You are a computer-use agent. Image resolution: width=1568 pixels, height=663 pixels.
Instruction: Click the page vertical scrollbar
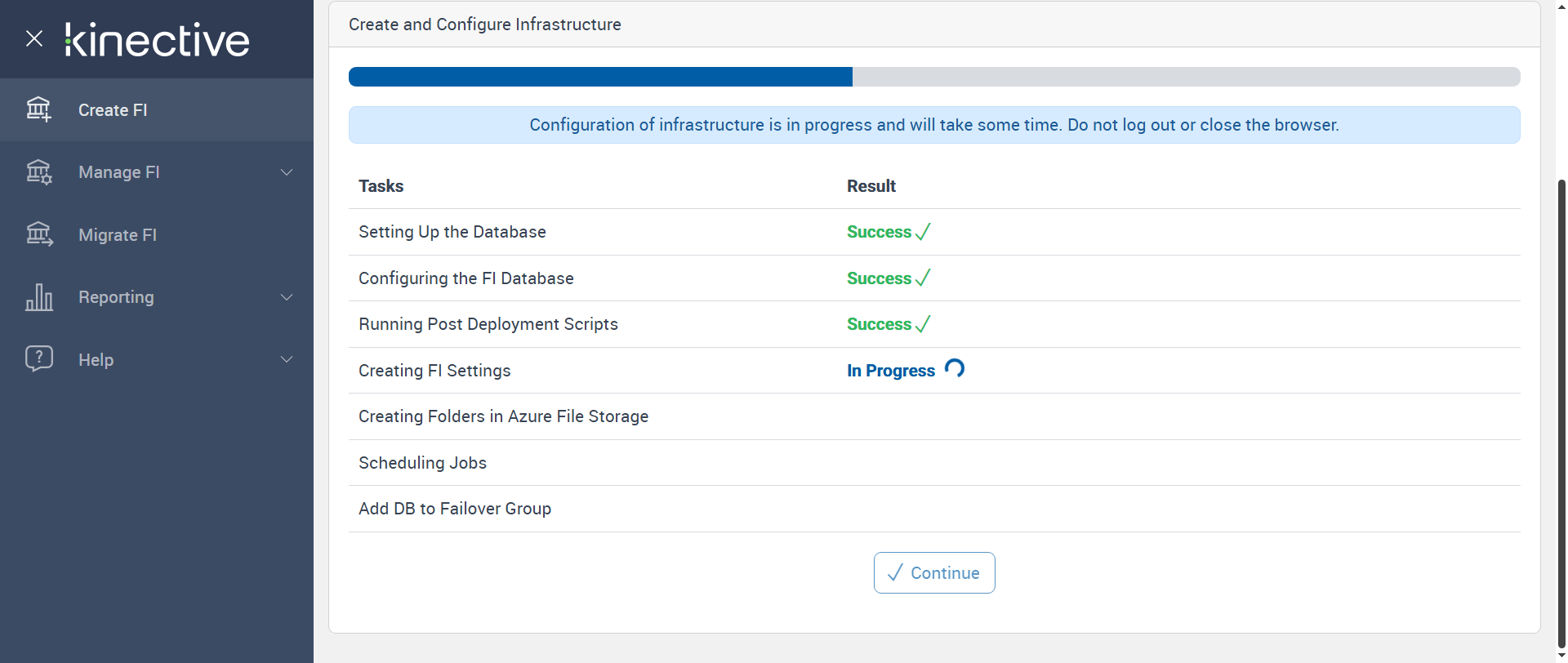(1561, 408)
